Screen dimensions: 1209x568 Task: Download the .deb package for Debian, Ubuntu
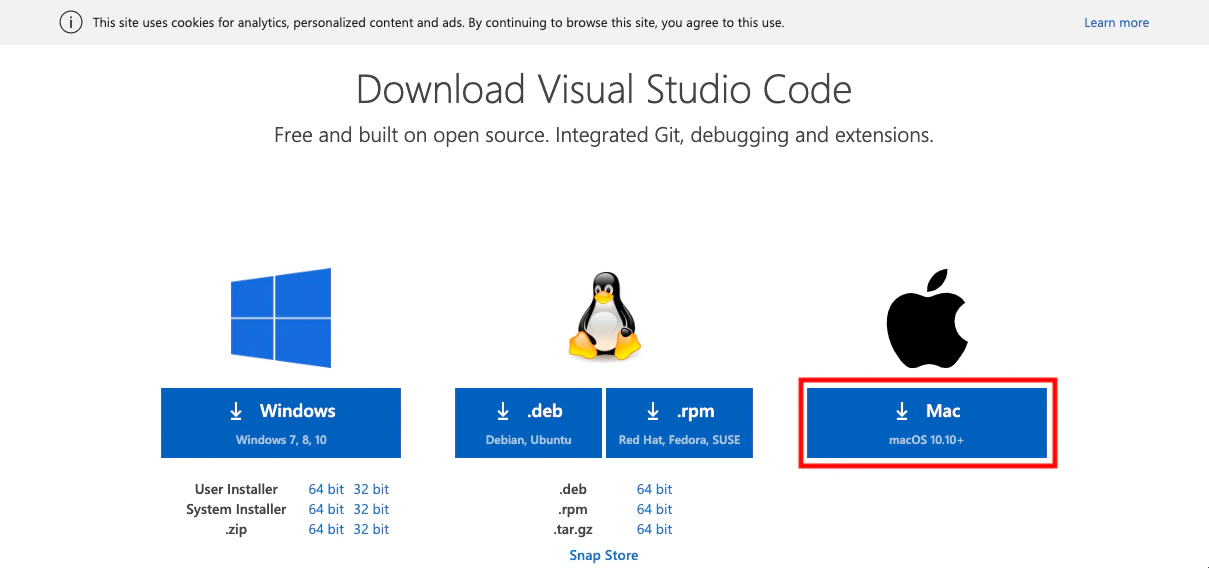pyautogui.click(x=529, y=423)
